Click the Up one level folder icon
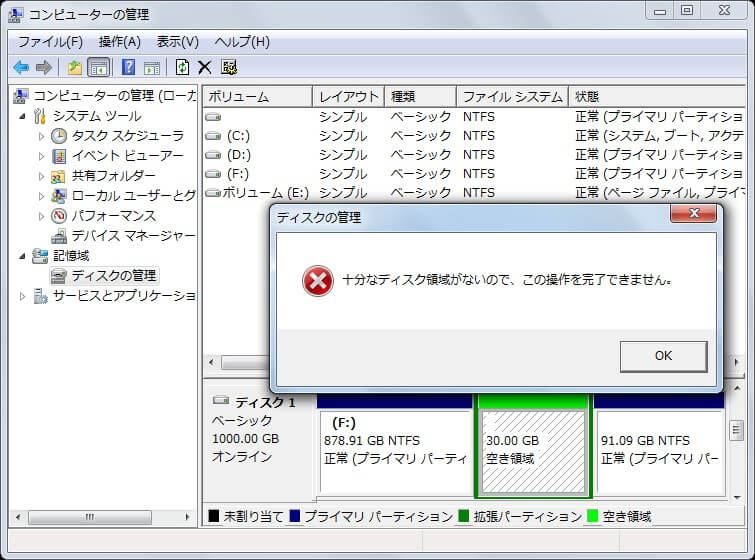The width and height of the screenshot is (755, 560). pos(74,67)
